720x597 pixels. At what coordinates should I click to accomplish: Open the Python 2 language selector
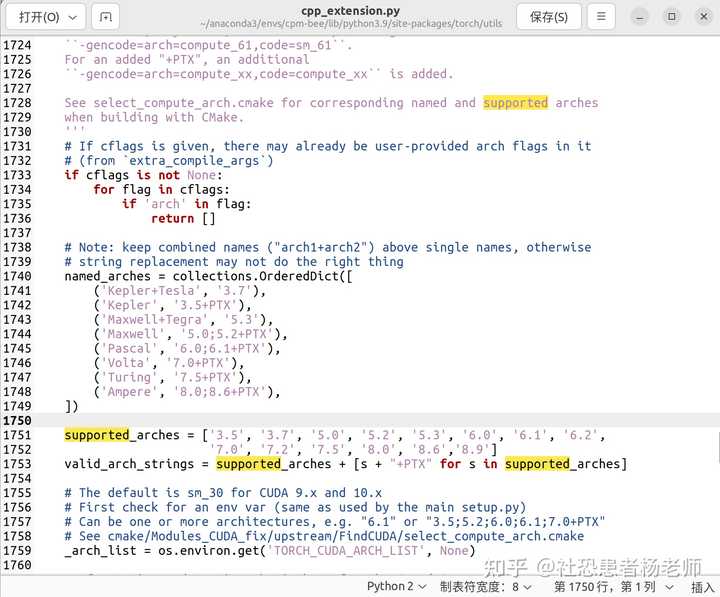point(396,586)
